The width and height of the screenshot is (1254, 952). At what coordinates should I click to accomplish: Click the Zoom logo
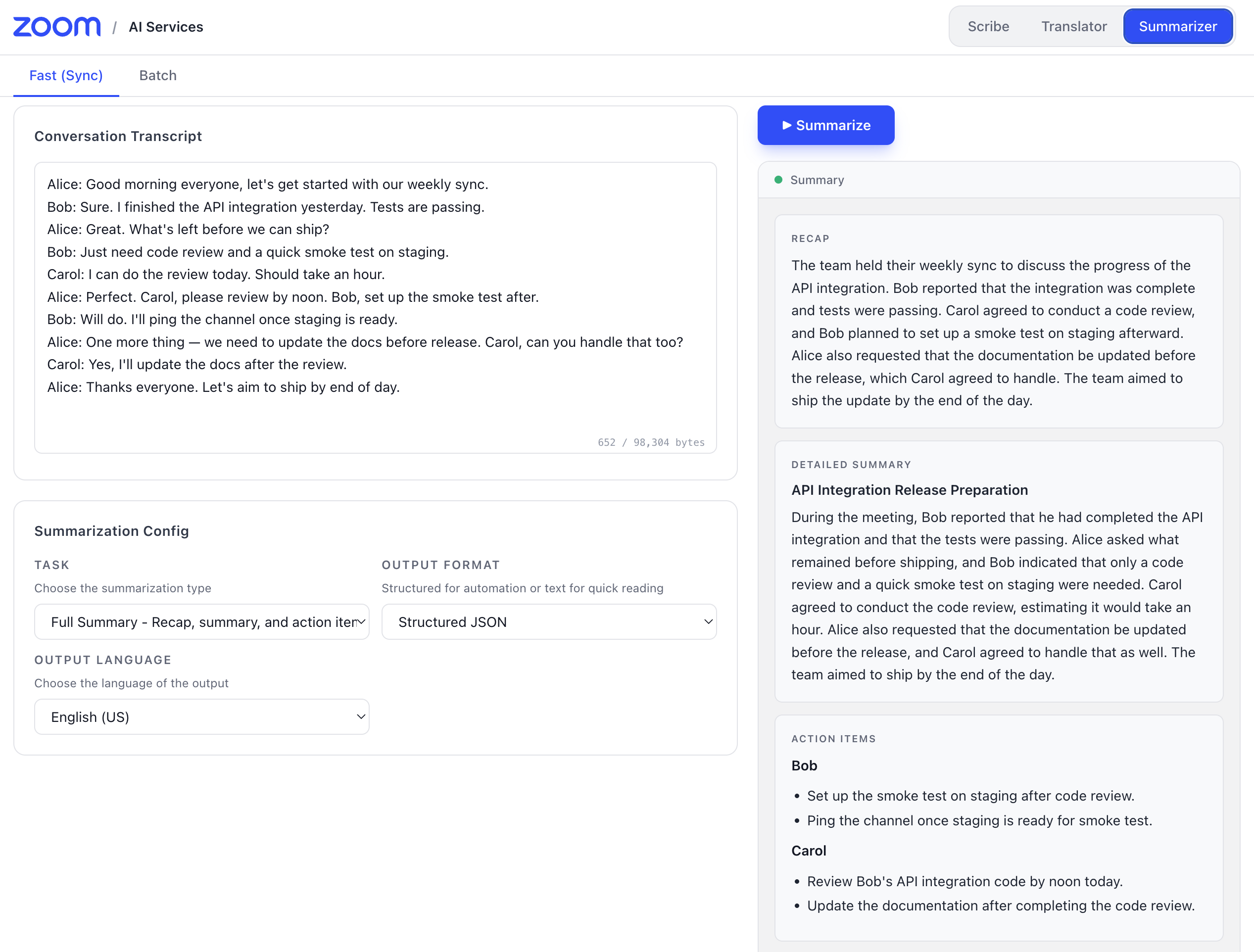click(57, 27)
